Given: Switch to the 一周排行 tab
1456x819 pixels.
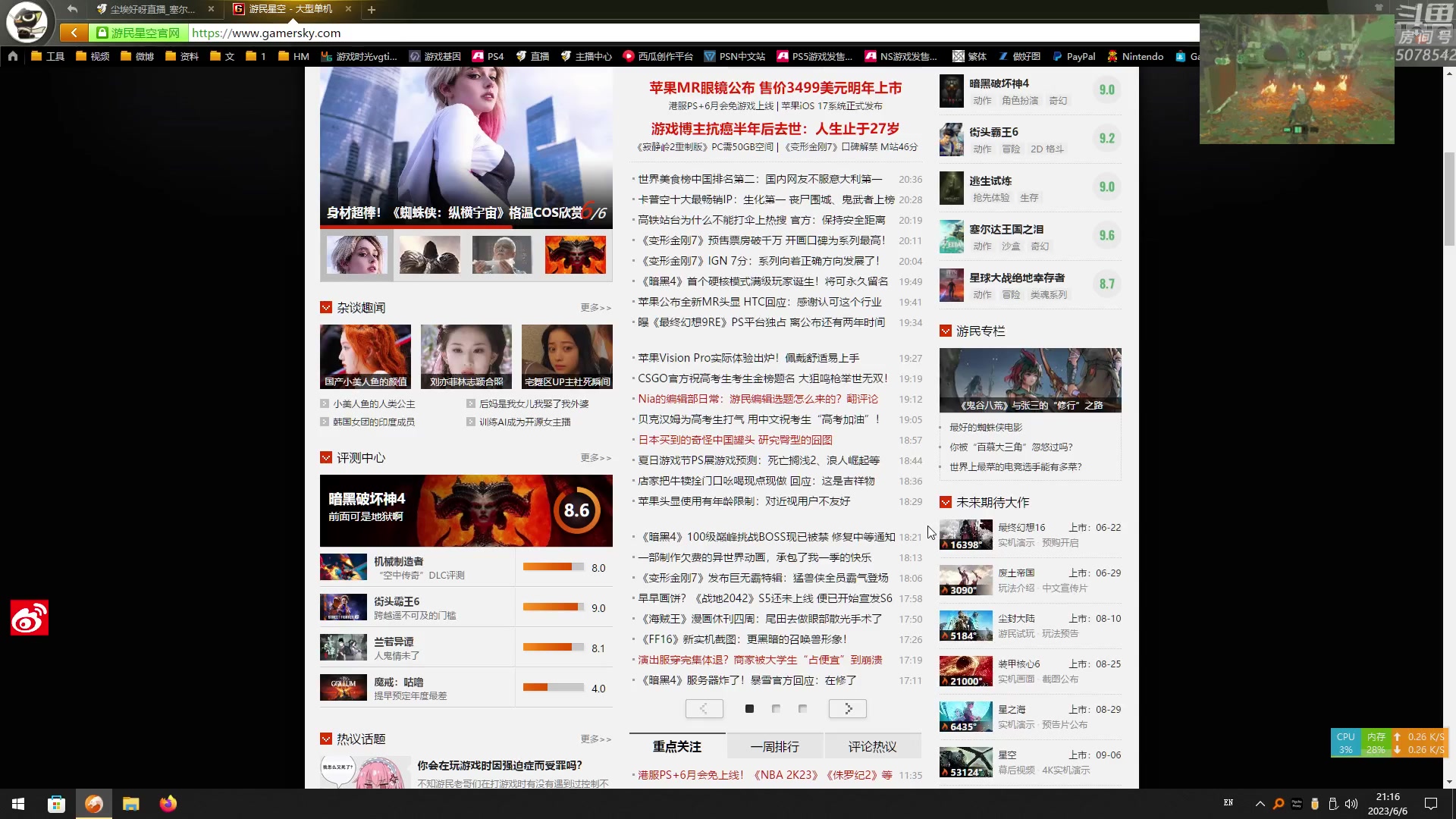Looking at the screenshot, I should [775, 746].
